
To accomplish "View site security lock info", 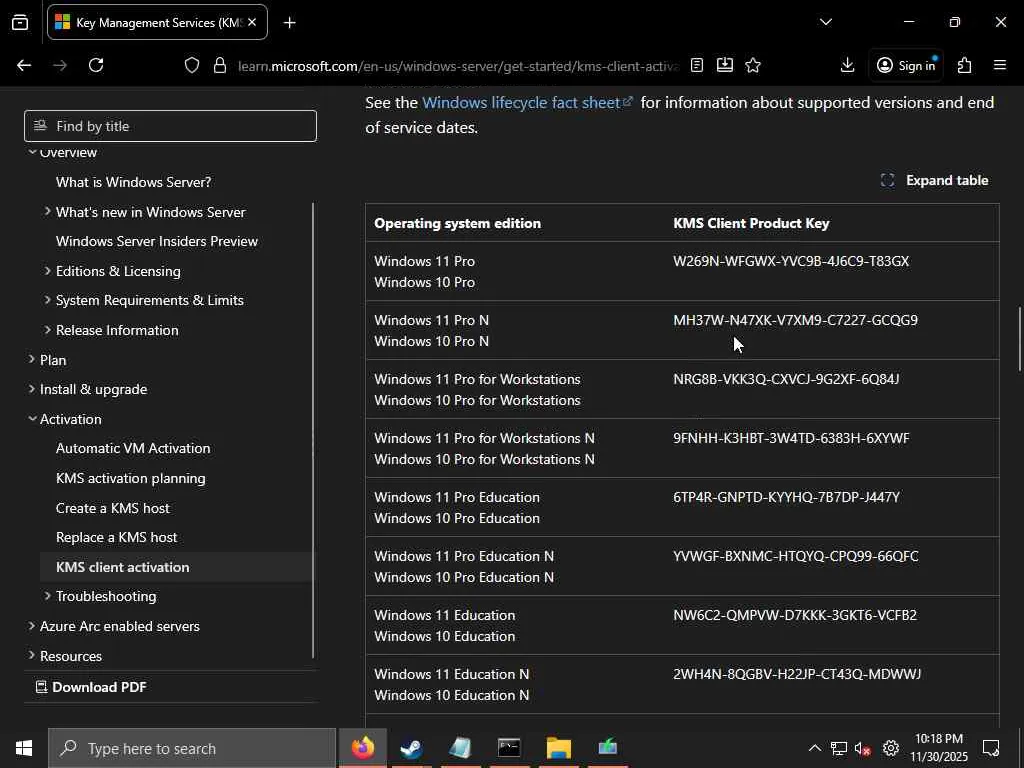I will pos(220,65).
